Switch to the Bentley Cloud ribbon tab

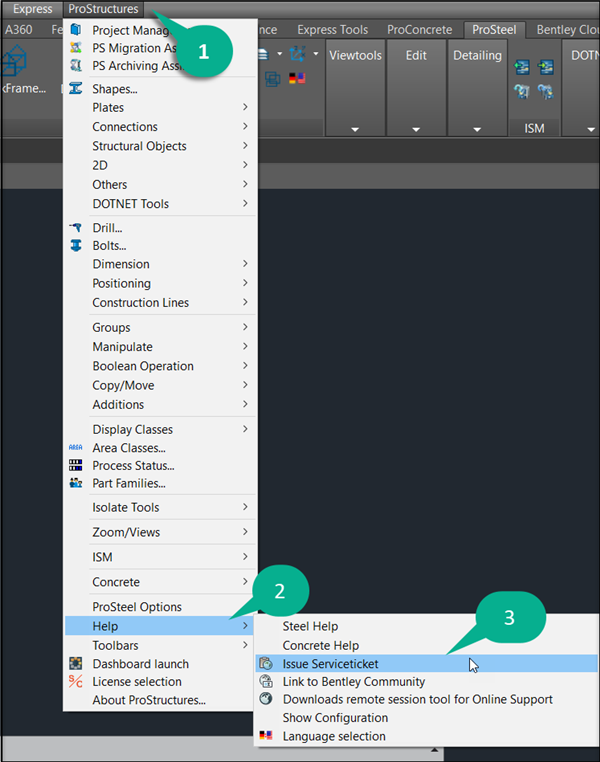[566, 30]
